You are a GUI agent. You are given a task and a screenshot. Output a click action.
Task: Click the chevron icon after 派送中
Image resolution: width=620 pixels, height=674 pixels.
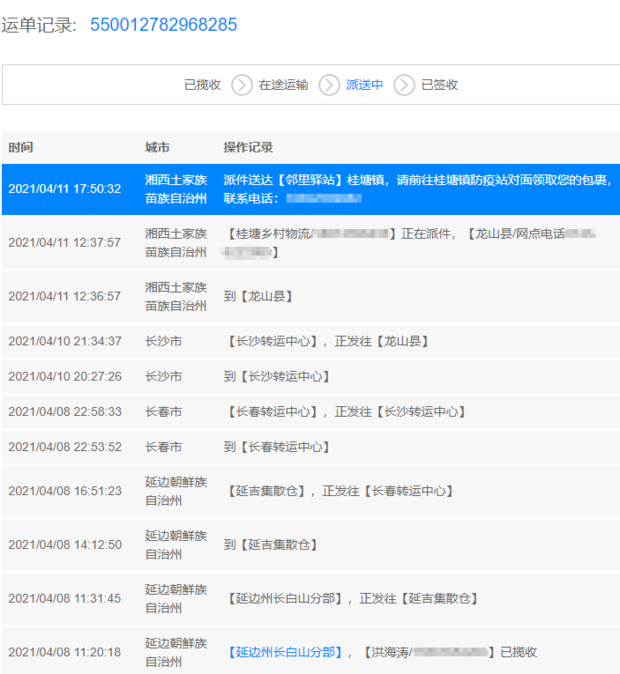tap(404, 85)
